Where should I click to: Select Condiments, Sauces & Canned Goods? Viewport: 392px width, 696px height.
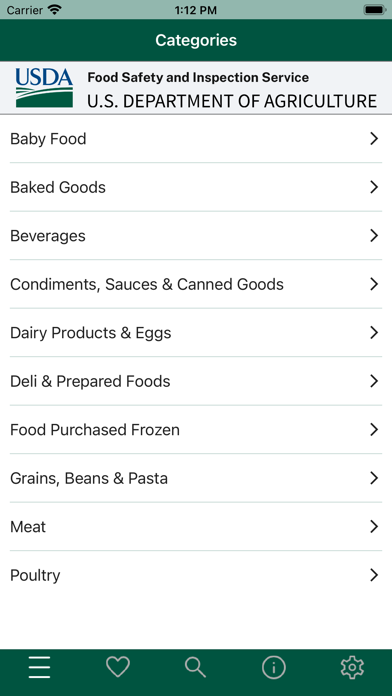click(196, 284)
